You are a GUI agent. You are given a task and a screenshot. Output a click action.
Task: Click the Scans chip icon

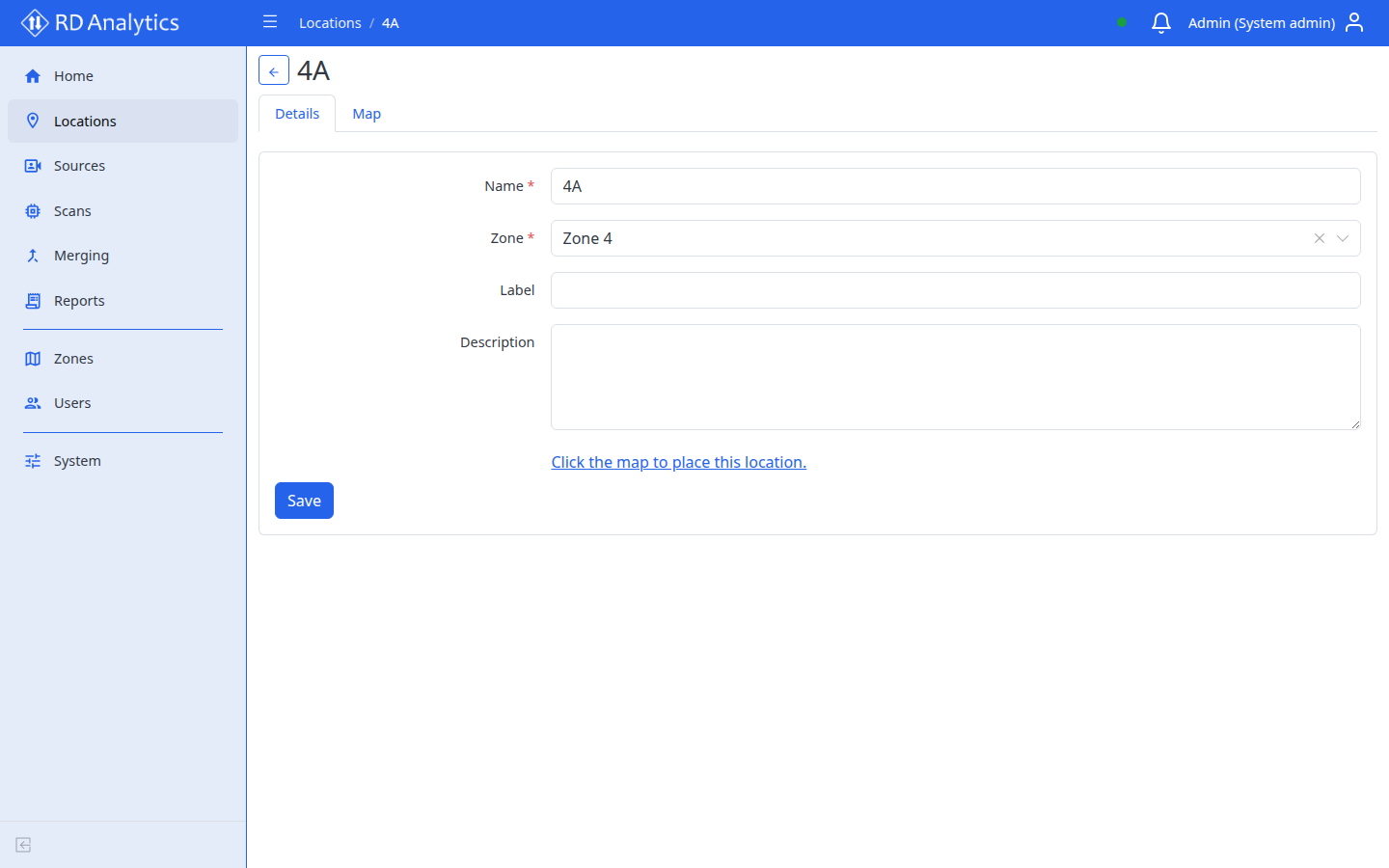(33, 211)
